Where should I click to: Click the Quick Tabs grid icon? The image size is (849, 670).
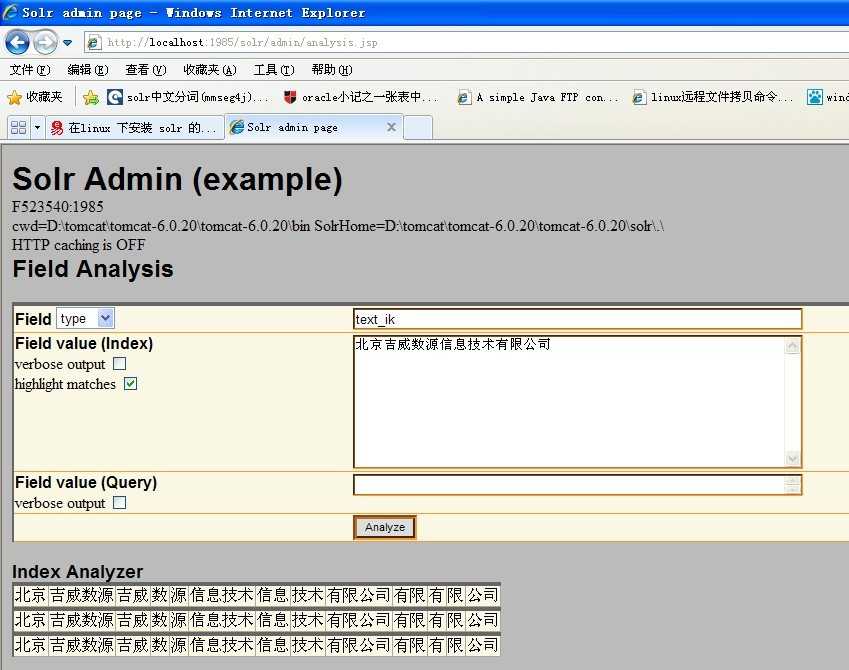click(x=18, y=127)
